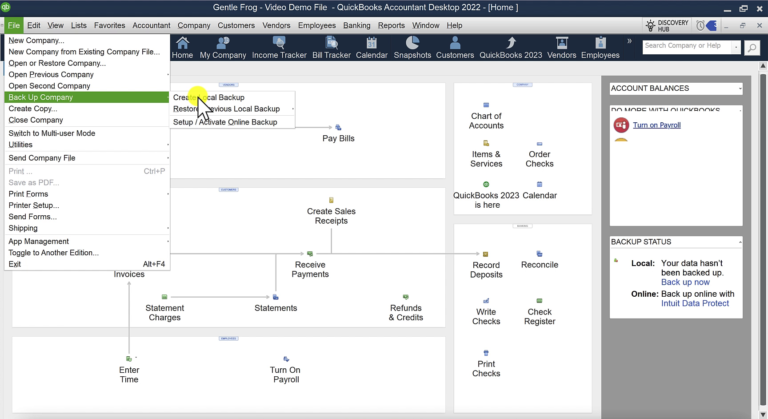The image size is (768, 419).
Task: Click the vertical scrollbar down arrow
Action: (763, 415)
